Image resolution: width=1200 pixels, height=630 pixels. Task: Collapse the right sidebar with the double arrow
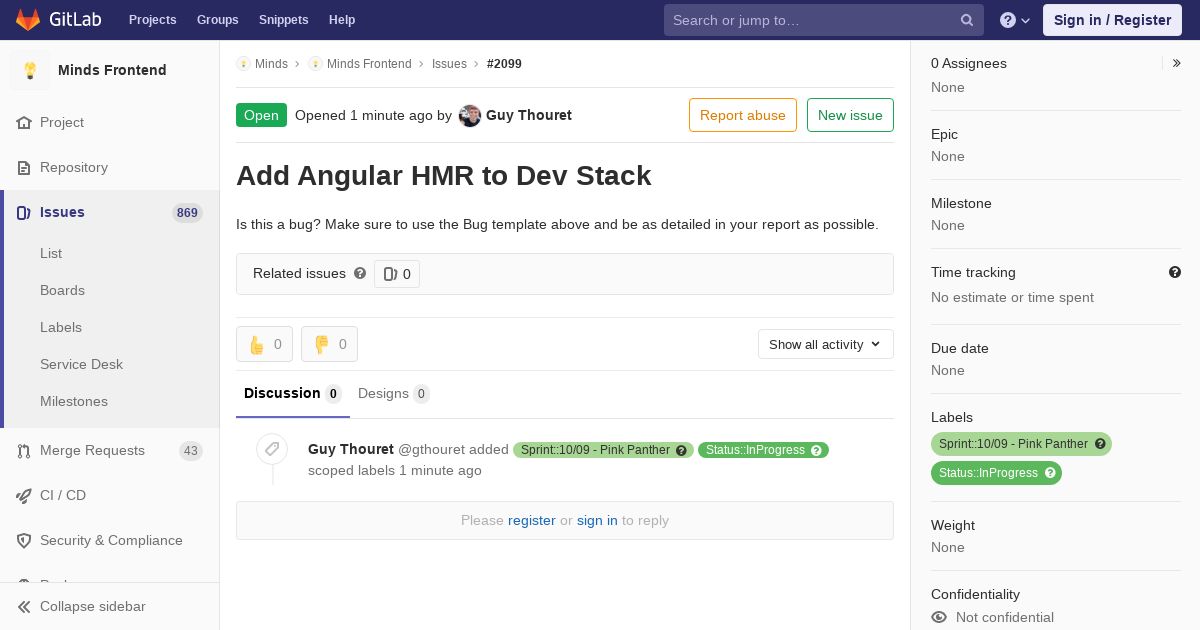point(1177,63)
